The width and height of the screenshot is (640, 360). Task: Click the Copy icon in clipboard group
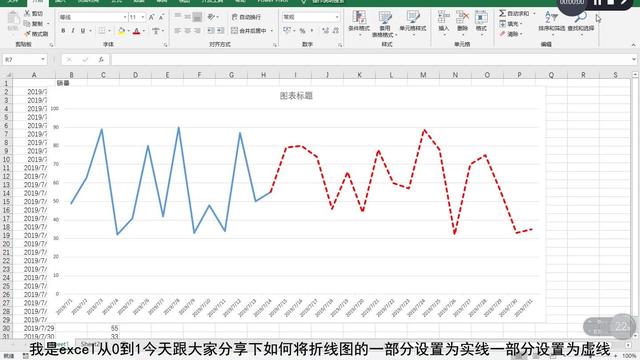27,24
